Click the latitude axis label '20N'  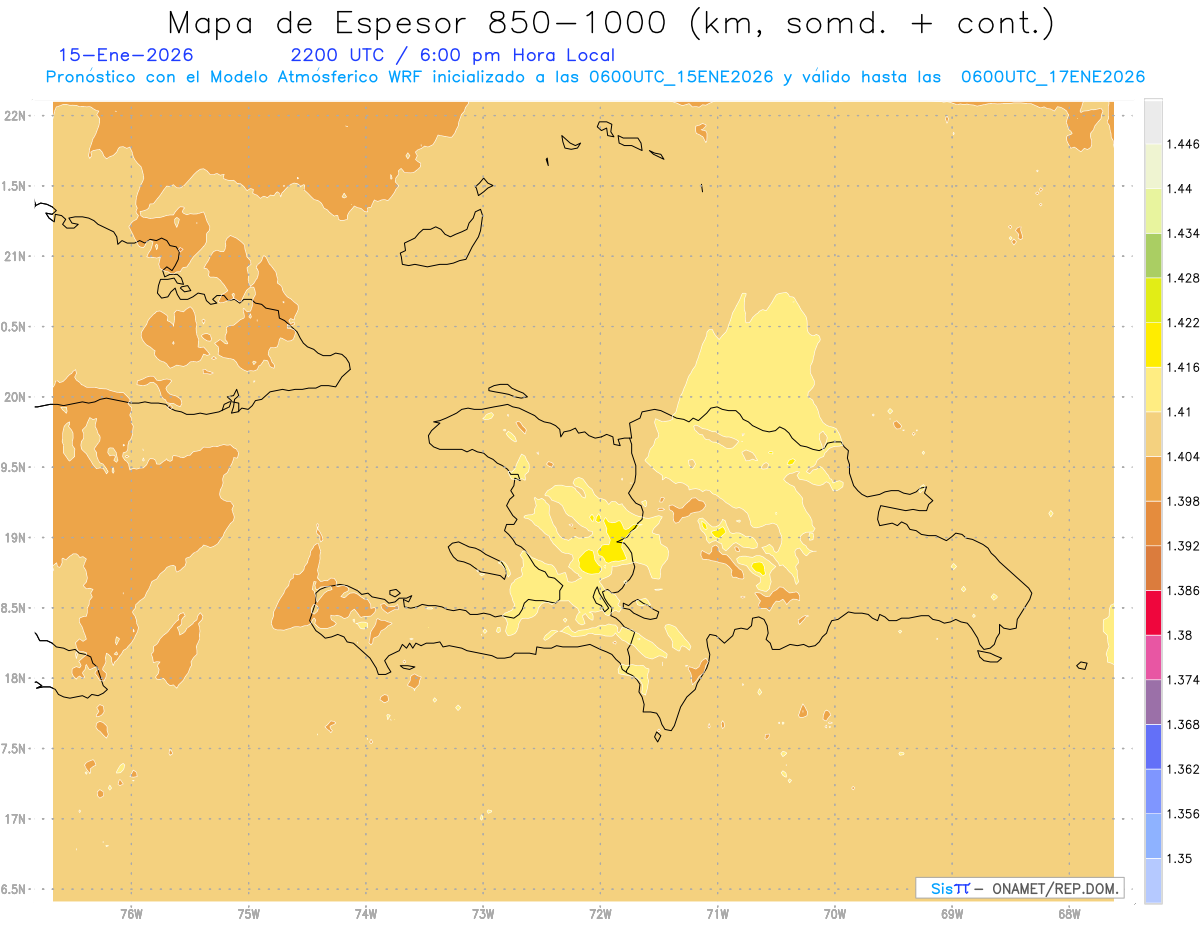pyautogui.click(x=15, y=397)
